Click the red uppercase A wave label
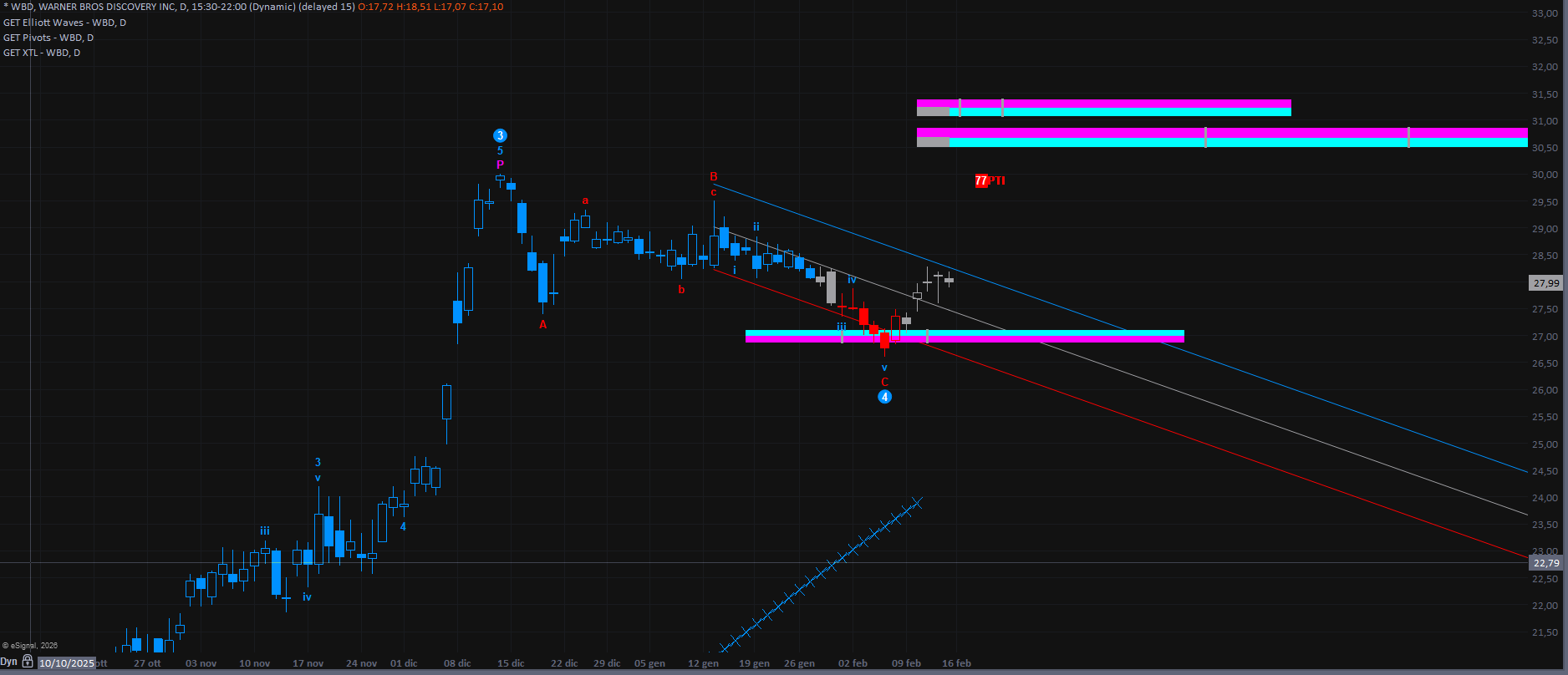 543,325
